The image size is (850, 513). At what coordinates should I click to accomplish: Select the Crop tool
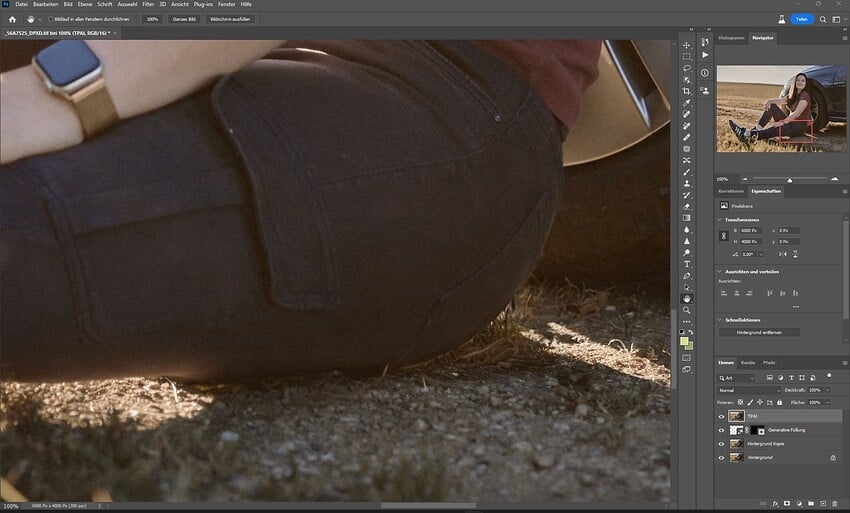(x=687, y=91)
